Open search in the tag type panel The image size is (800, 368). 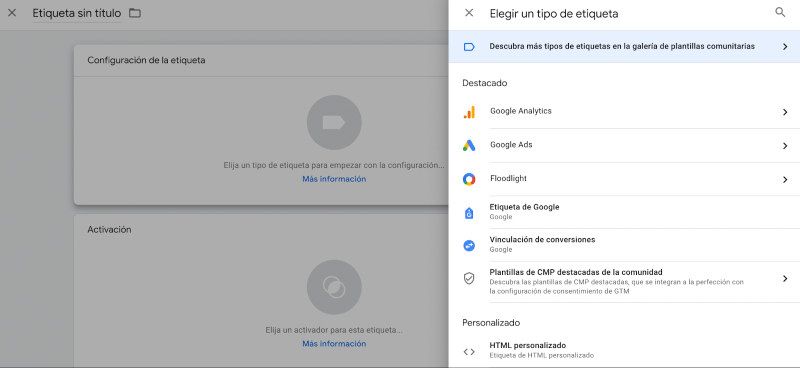pos(780,13)
